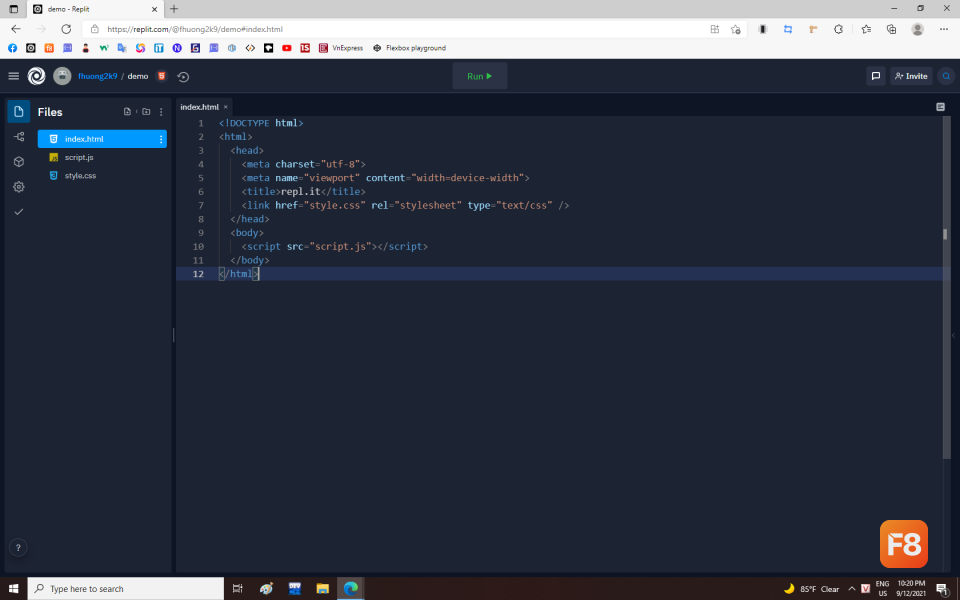The image size is (960, 600).
Task: Expand the collapsed right pane handle
Action: tap(953, 335)
